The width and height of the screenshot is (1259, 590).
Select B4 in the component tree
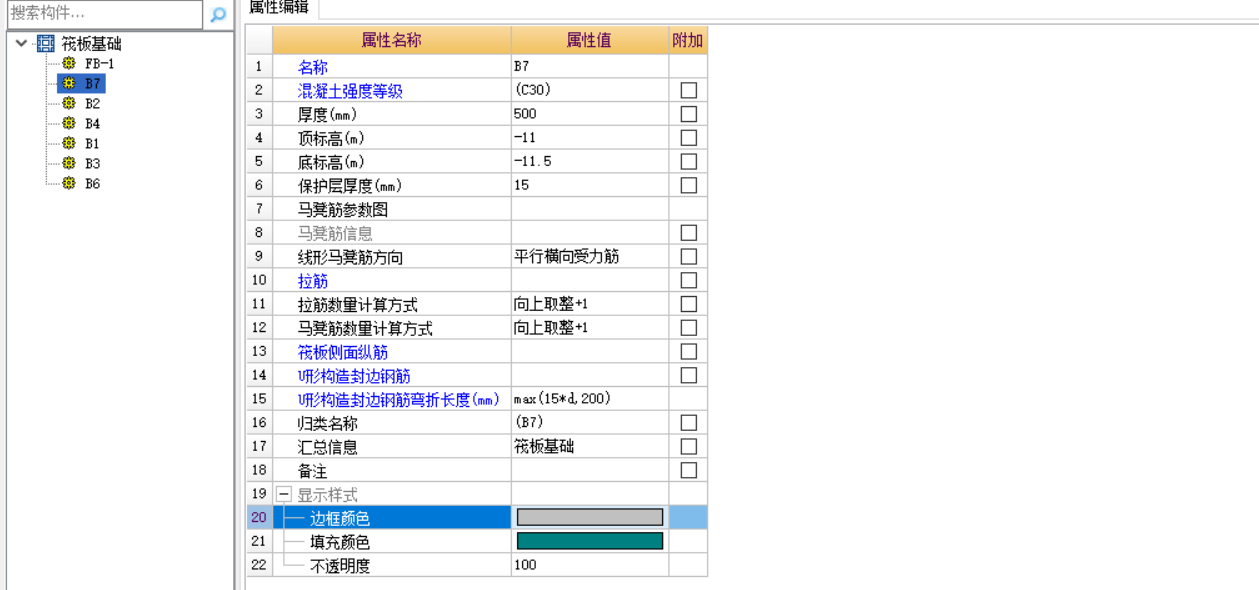[92, 123]
